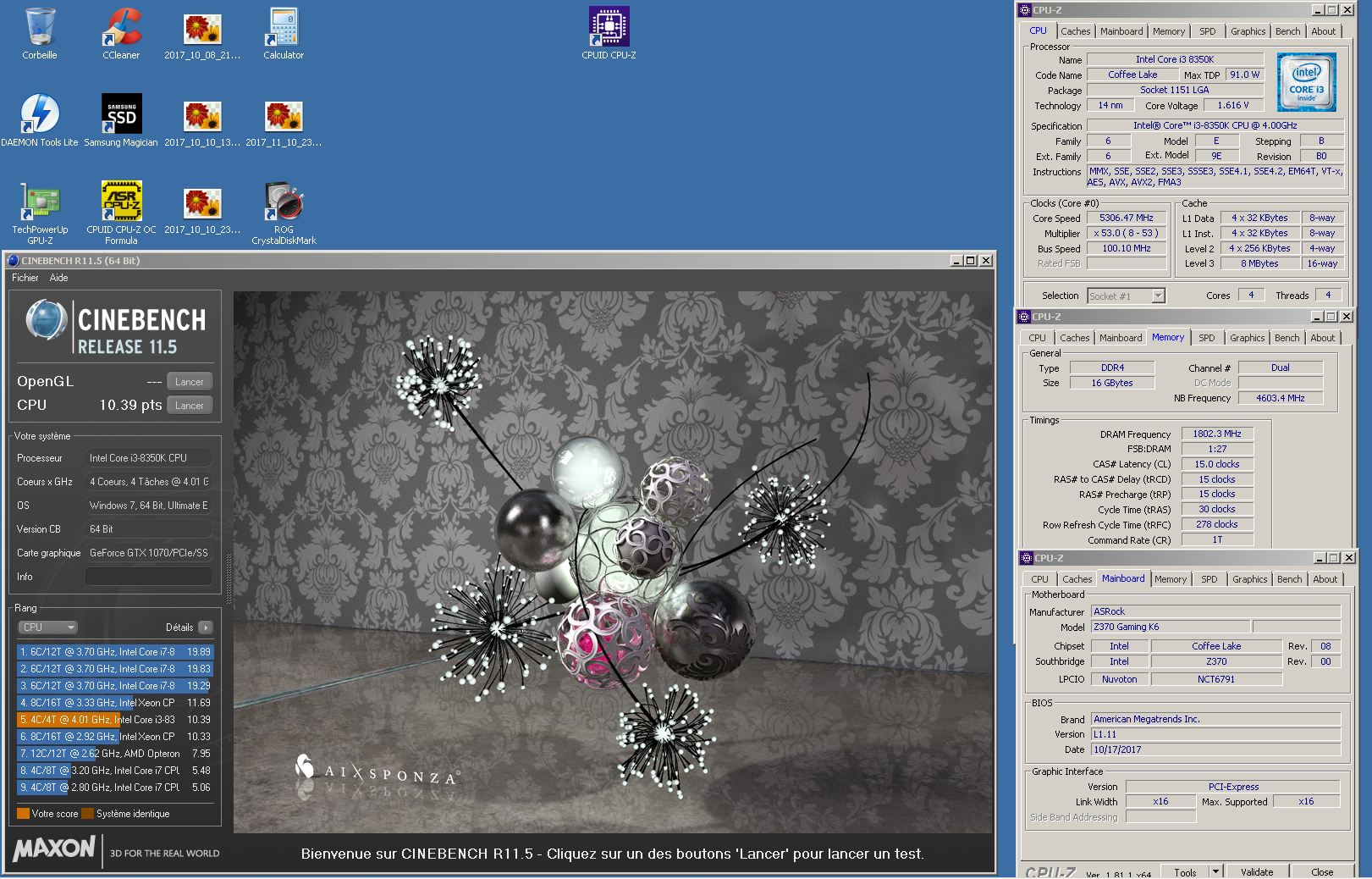Image resolution: width=1372 pixels, height=879 pixels.
Task: Open SPD tab in CPU-Z mainboard window
Action: click(x=1209, y=579)
